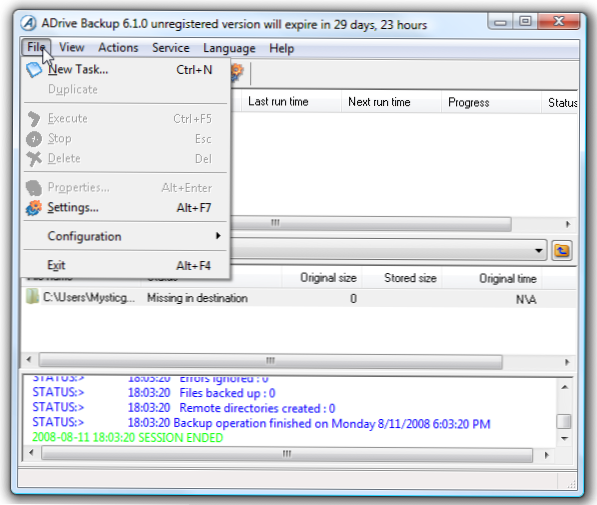
Task: Open the Language menu
Action: (x=229, y=48)
